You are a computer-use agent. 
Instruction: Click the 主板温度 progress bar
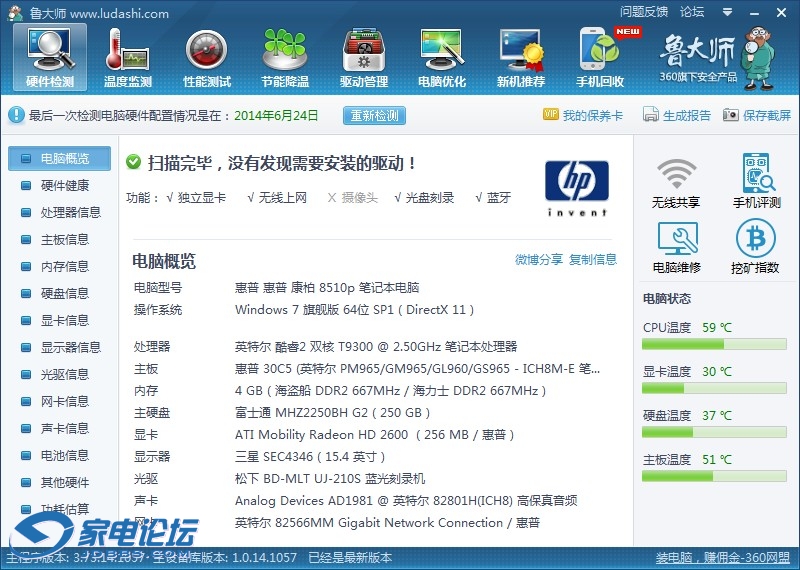pyautogui.click(x=714, y=477)
